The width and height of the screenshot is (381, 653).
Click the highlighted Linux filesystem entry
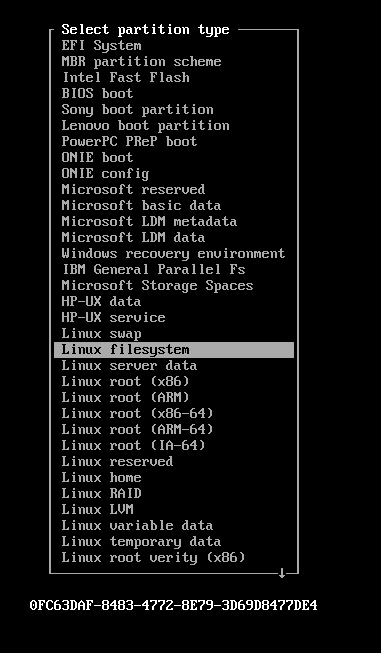tap(174, 350)
